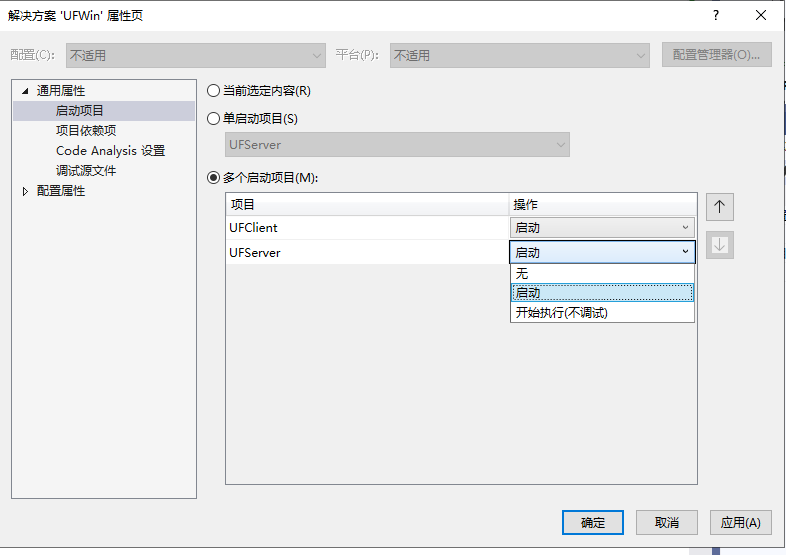
Task: Select the 当前选定内容 radio button
Action: tap(214, 91)
